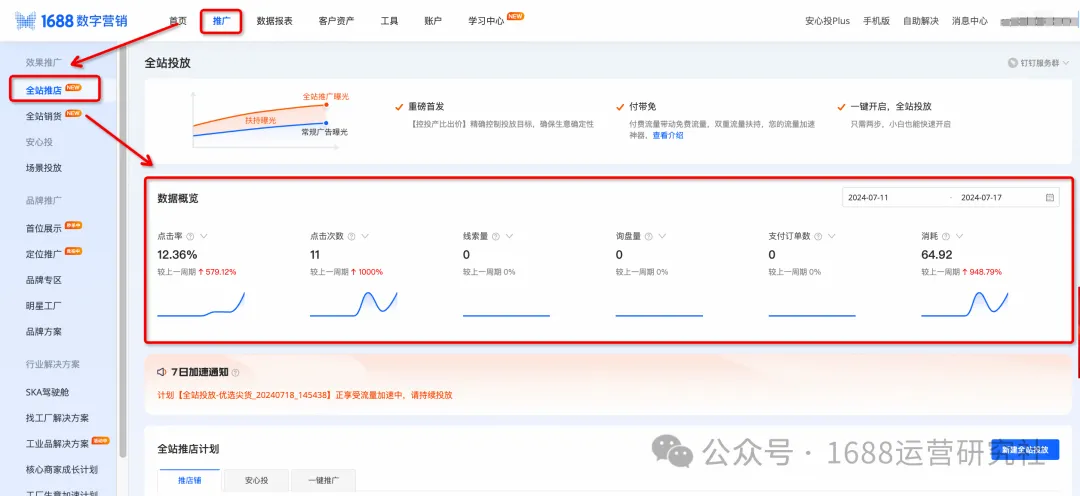Click the help icon beside 7日加速通知
Screen dimensions: 1080x496
[236, 373]
